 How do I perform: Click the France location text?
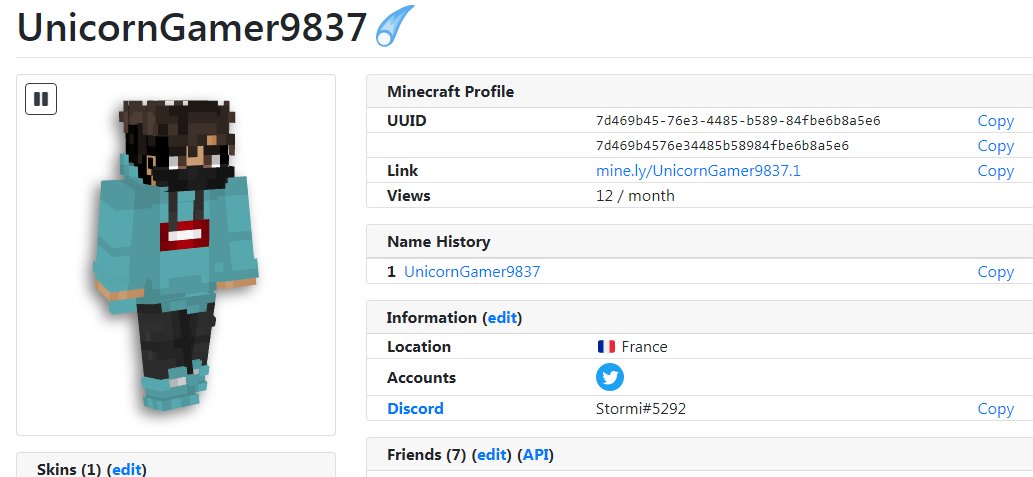tap(644, 347)
